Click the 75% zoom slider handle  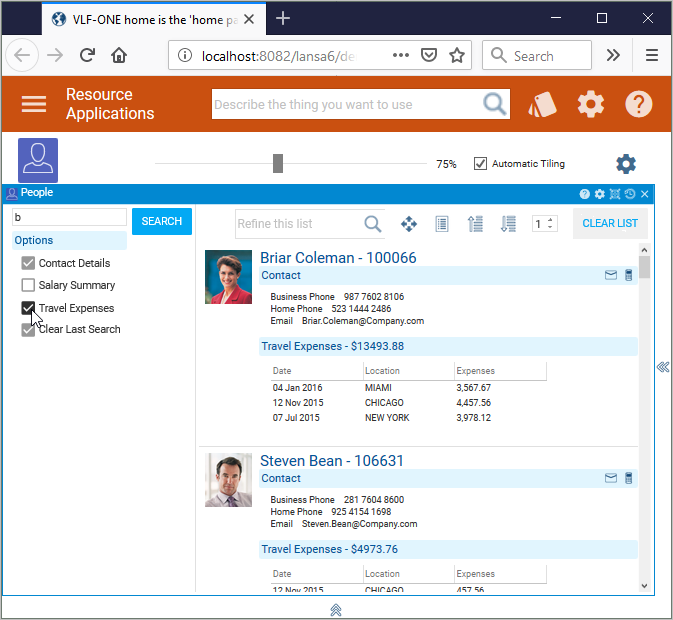(278, 164)
